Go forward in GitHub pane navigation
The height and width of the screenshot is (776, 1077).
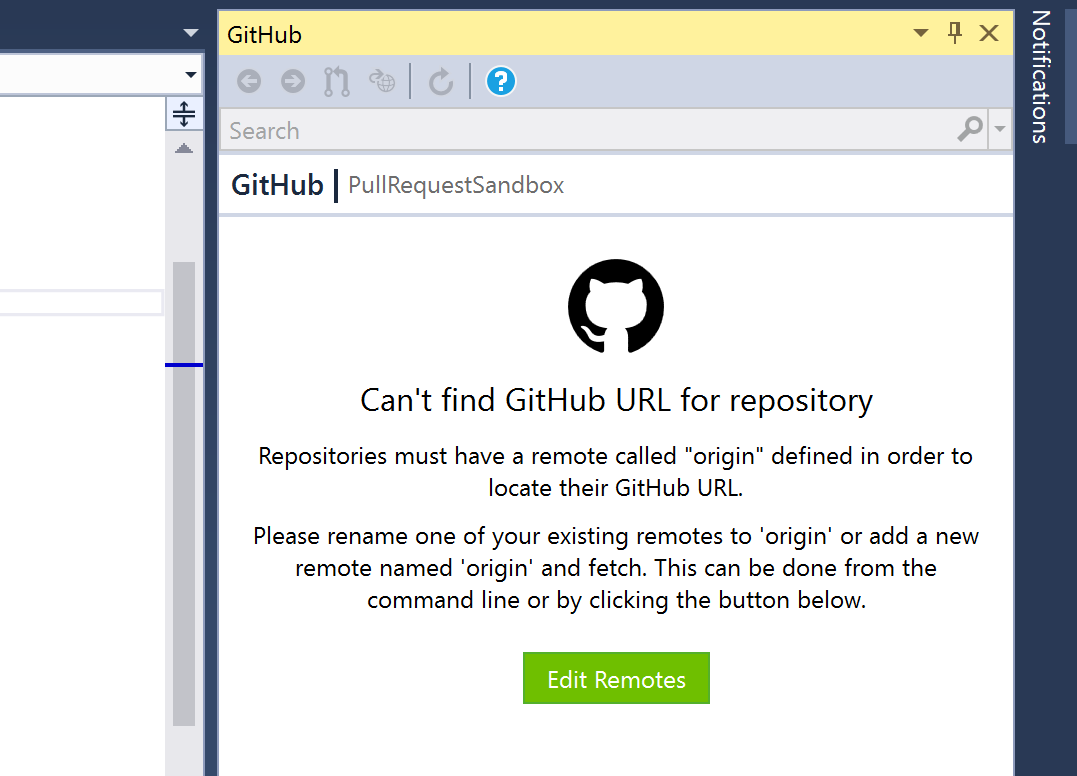tap(293, 81)
